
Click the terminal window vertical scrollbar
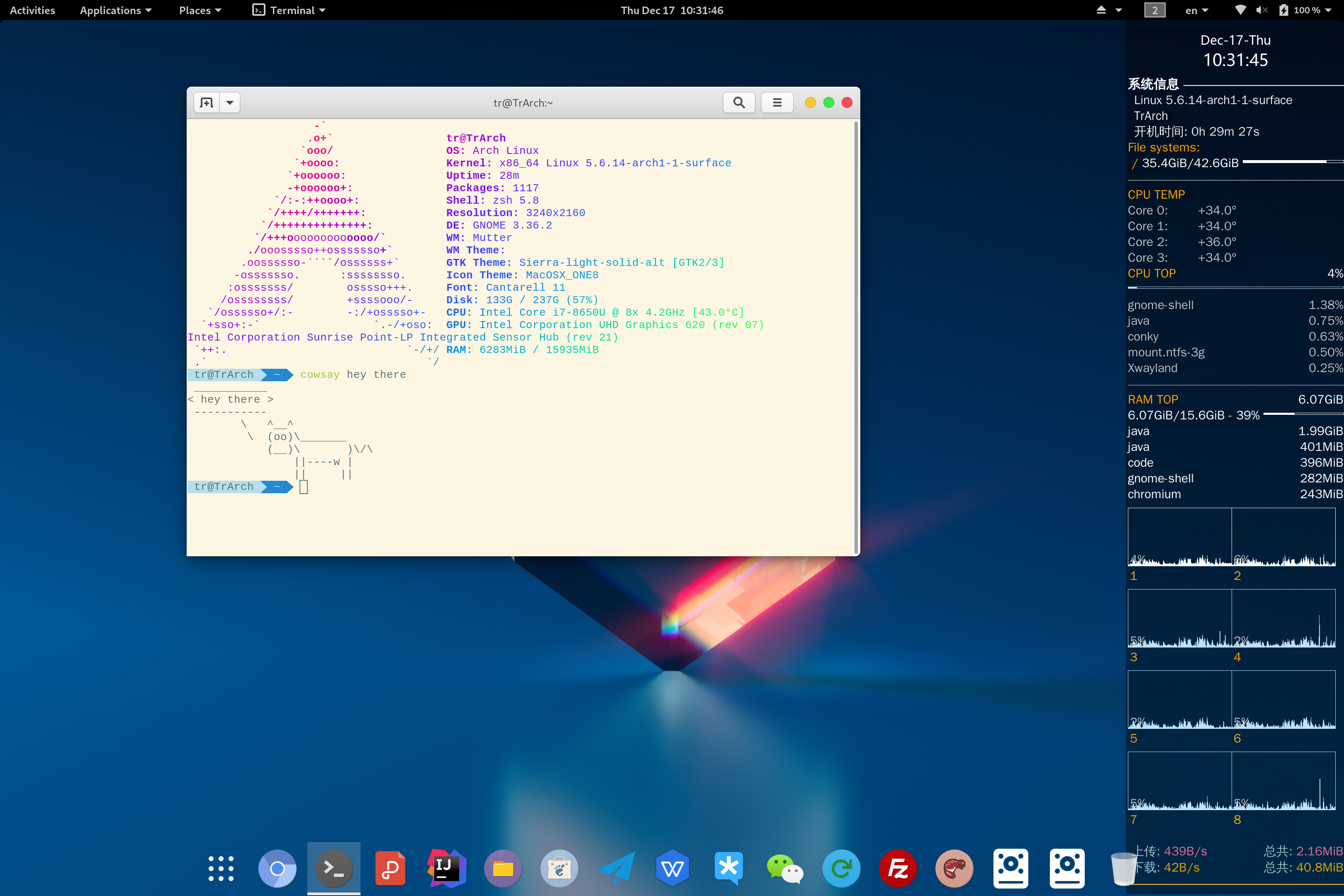(856, 337)
